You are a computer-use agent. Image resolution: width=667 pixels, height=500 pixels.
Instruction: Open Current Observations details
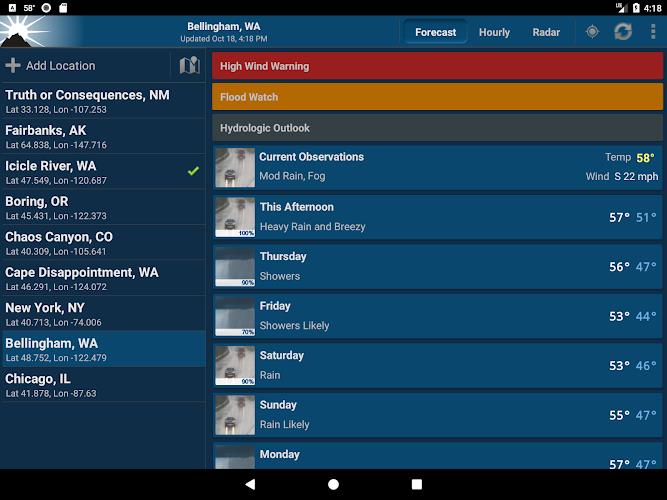coord(437,167)
